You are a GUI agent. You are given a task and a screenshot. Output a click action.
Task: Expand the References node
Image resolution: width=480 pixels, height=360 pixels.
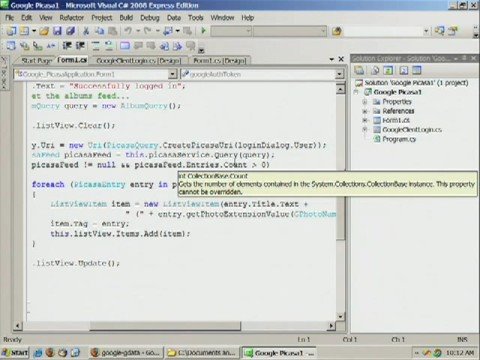point(365,111)
